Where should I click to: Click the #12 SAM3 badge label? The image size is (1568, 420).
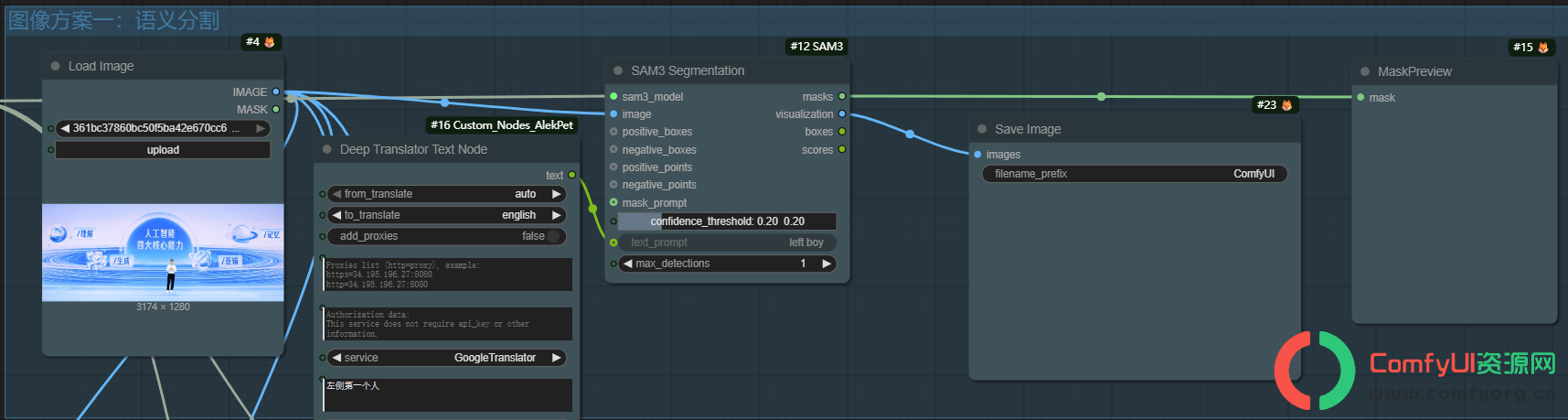pyautogui.click(x=817, y=46)
